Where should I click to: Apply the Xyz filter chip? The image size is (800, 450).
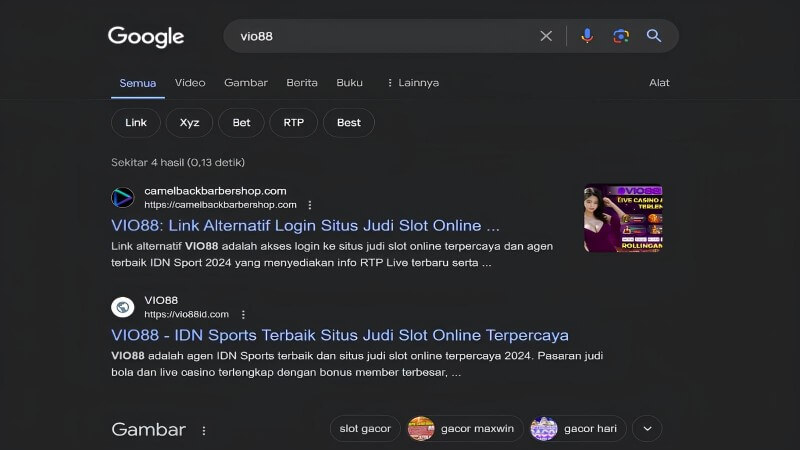point(189,122)
